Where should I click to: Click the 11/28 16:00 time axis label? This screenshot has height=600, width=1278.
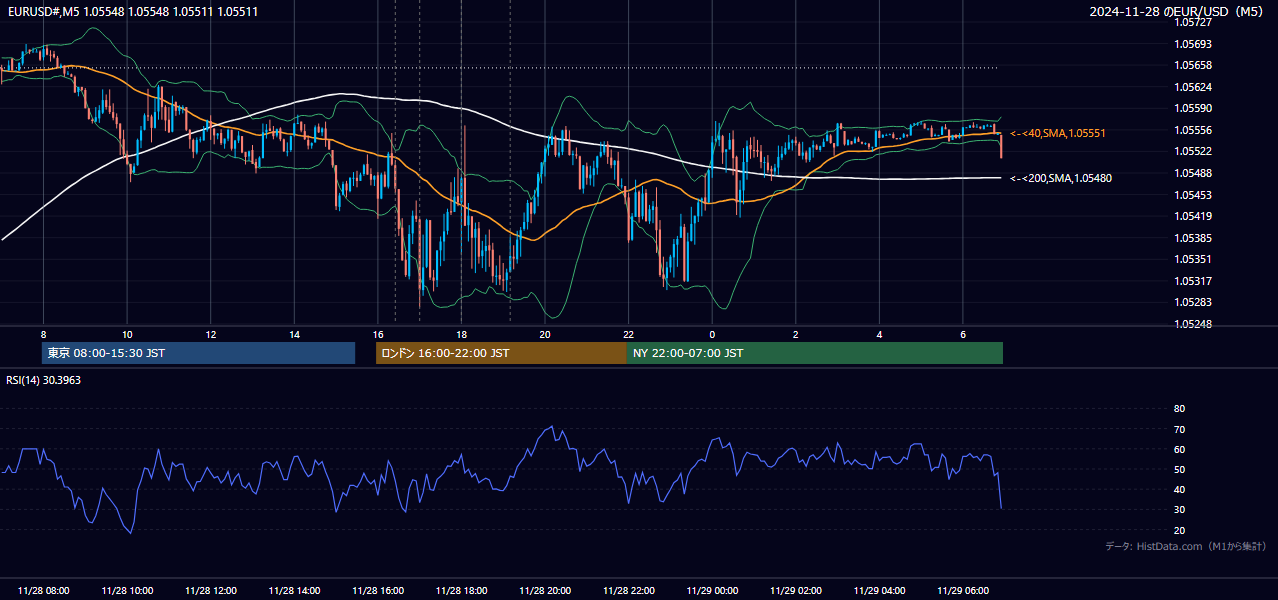pos(378,590)
